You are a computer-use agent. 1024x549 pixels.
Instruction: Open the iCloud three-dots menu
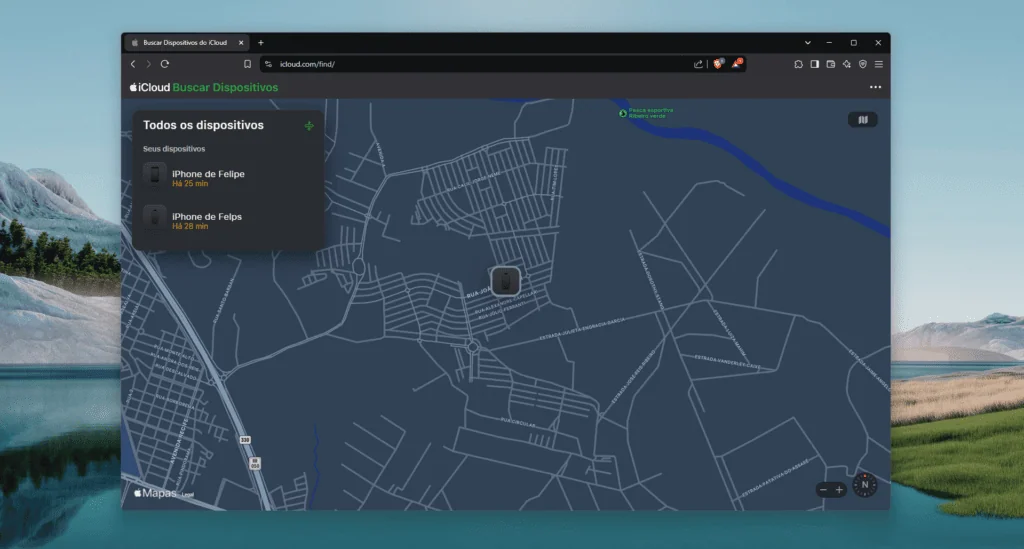pyautogui.click(x=875, y=88)
